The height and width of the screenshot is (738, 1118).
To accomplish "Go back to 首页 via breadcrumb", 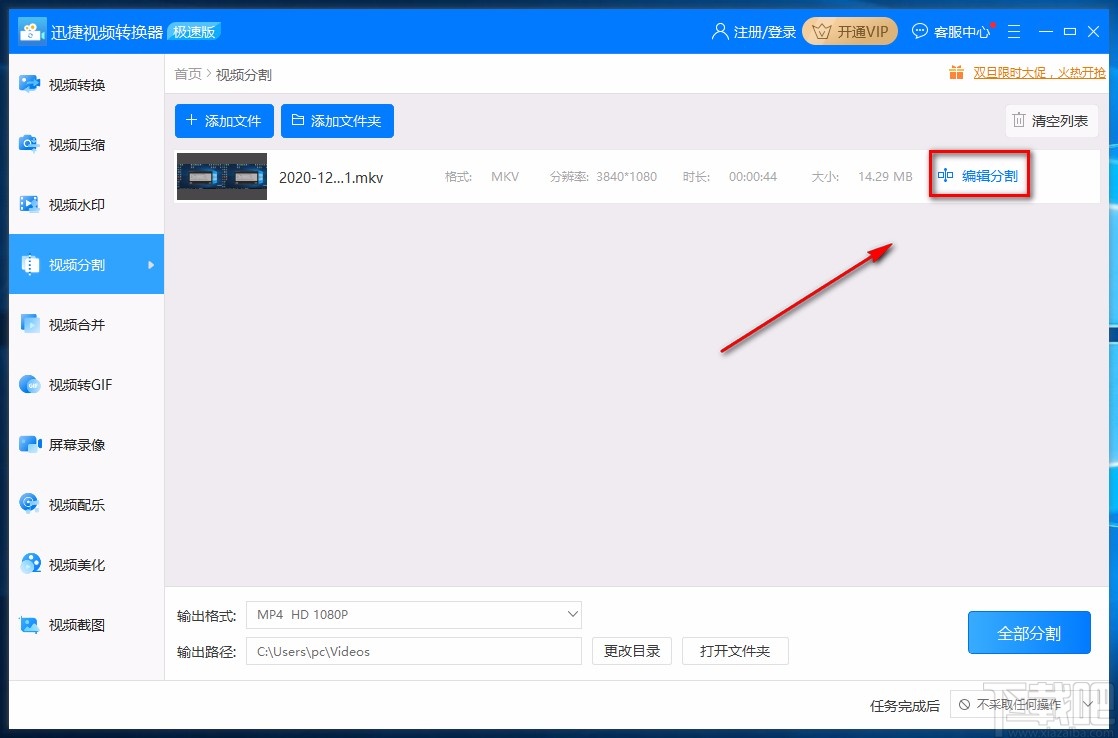I will pyautogui.click(x=187, y=73).
